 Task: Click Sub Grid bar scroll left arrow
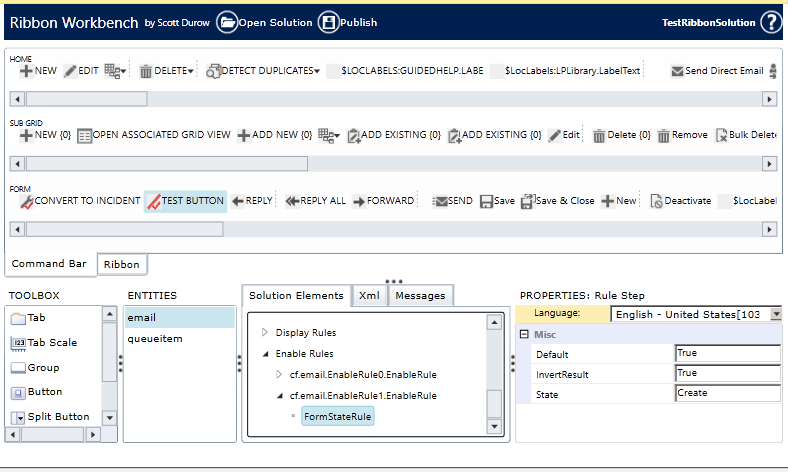pyautogui.click(x=17, y=163)
